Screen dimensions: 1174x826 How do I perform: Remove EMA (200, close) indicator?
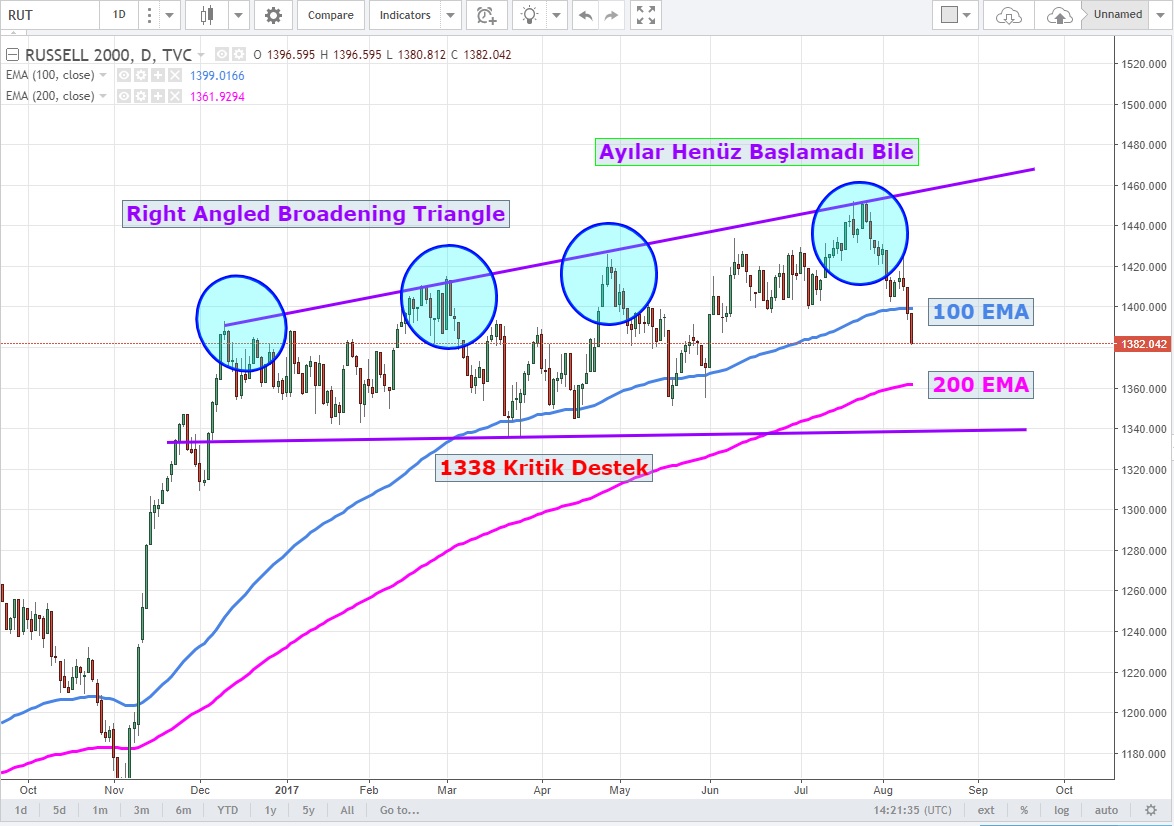[x=174, y=96]
